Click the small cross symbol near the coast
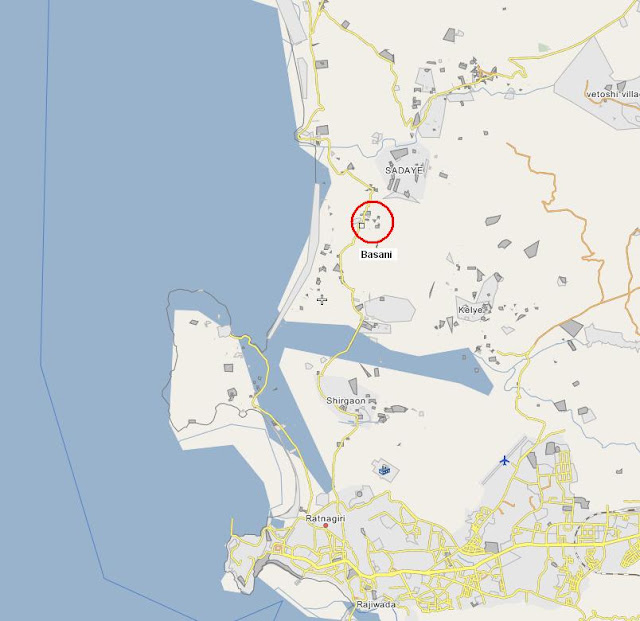 tap(322, 300)
